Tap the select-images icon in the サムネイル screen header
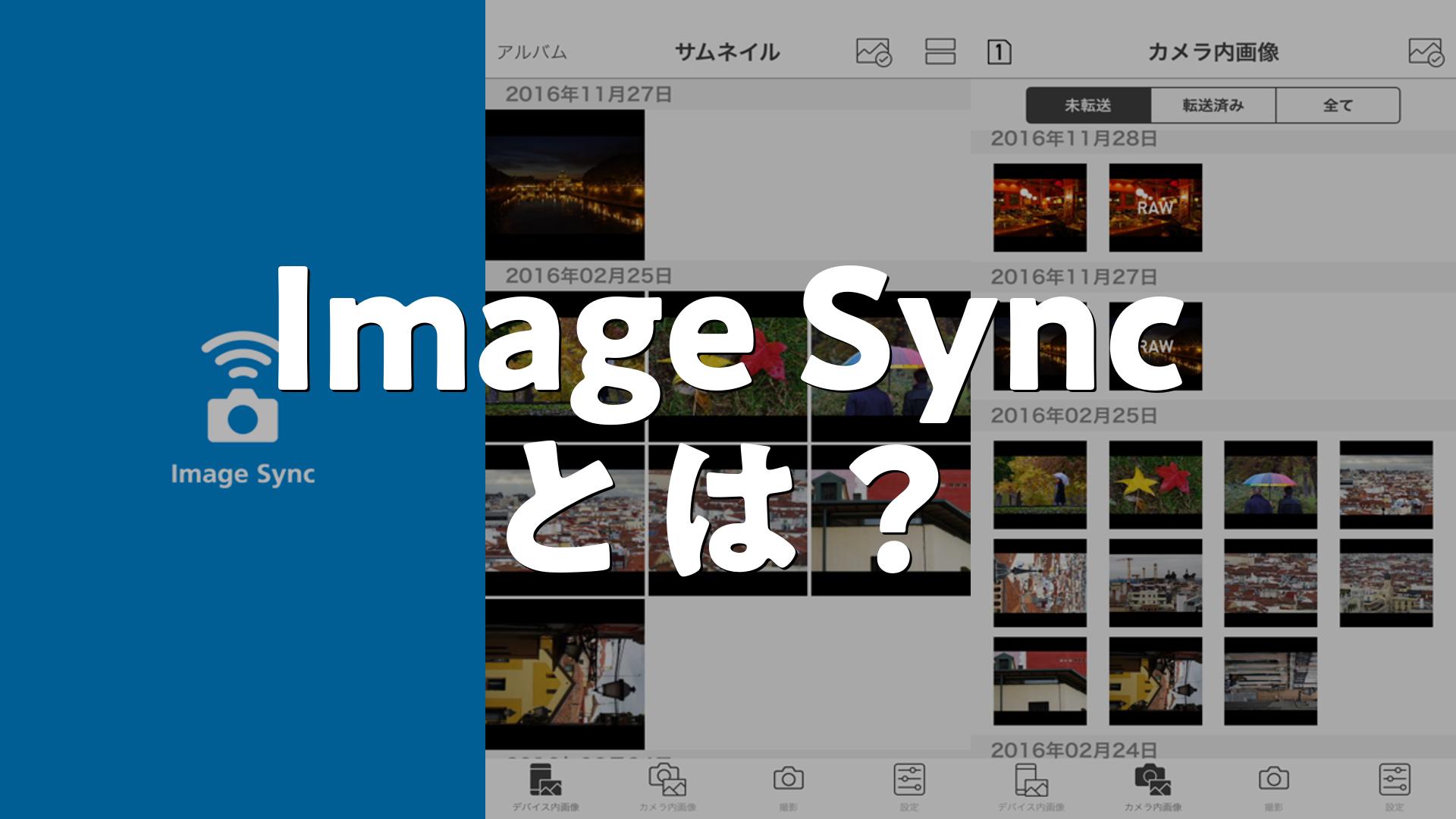Viewport: 1456px width, 819px height. pos(874,52)
